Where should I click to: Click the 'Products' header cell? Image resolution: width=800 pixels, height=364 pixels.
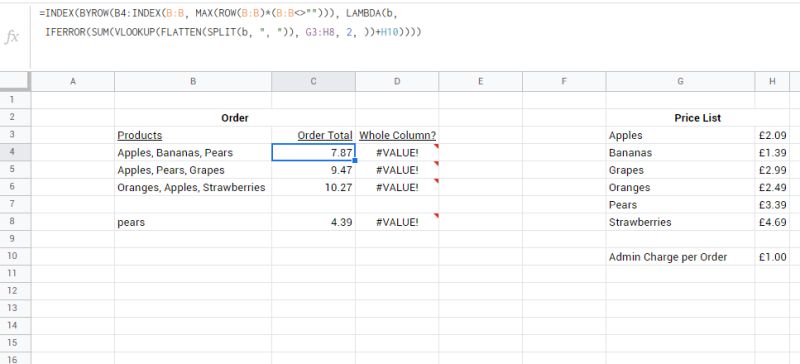coord(193,135)
